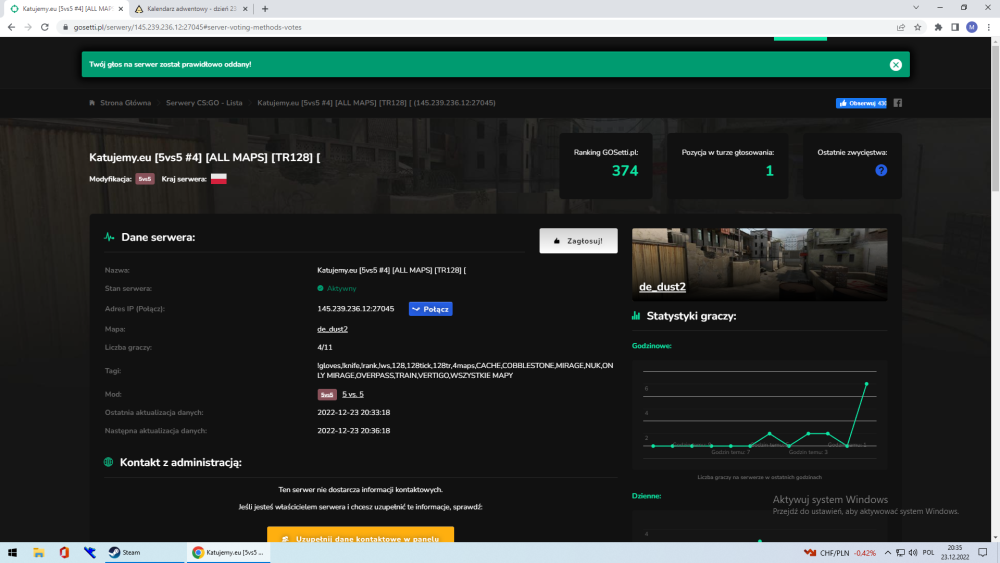Click the Polish flag server country icon
The width and height of the screenshot is (1000, 563).
point(219,179)
